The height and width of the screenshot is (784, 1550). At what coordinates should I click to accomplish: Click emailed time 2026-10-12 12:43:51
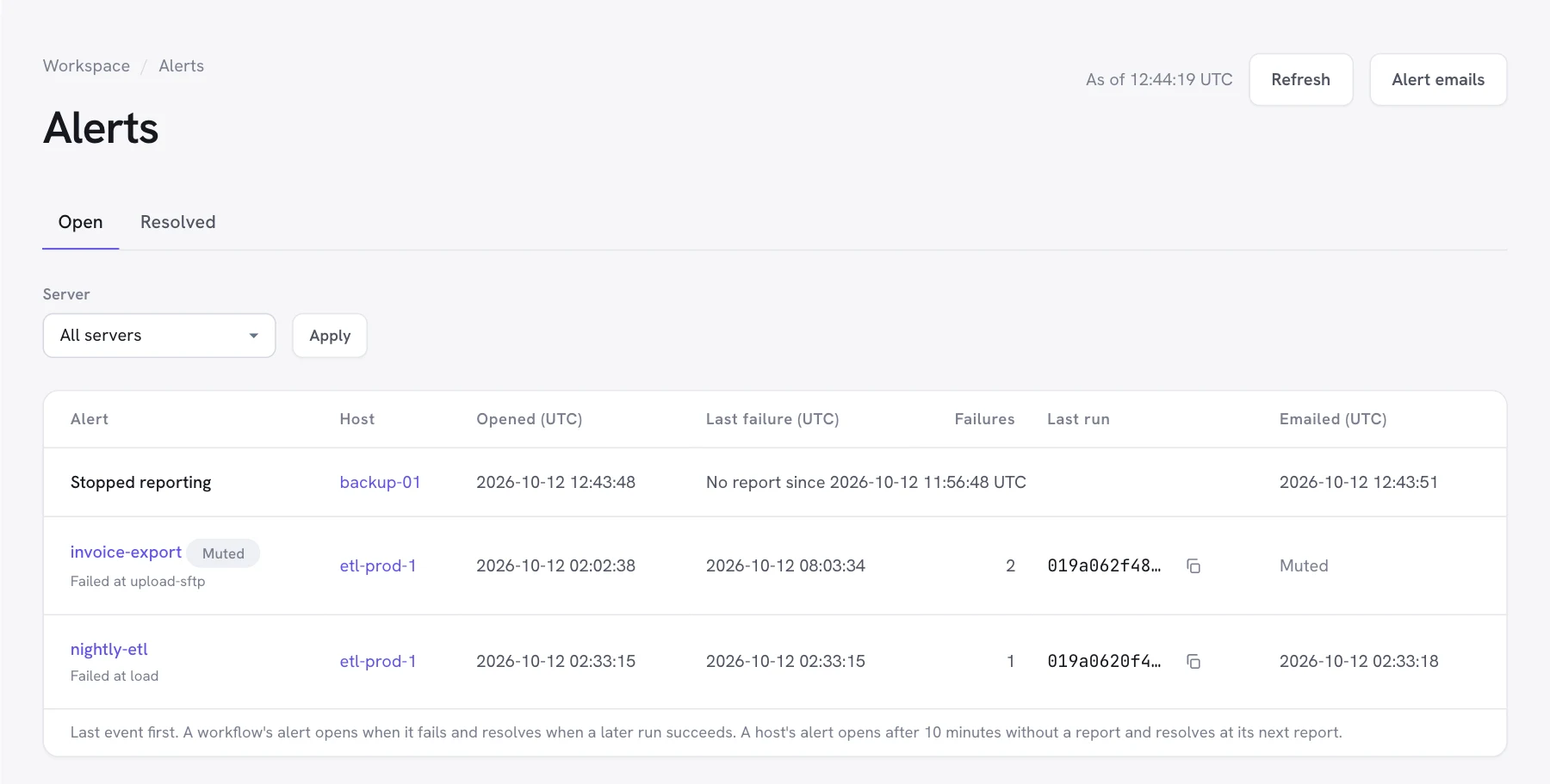tap(1359, 483)
